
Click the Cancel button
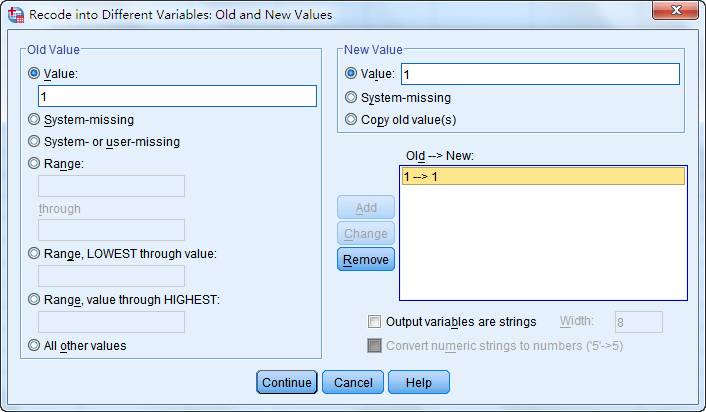coord(353,382)
